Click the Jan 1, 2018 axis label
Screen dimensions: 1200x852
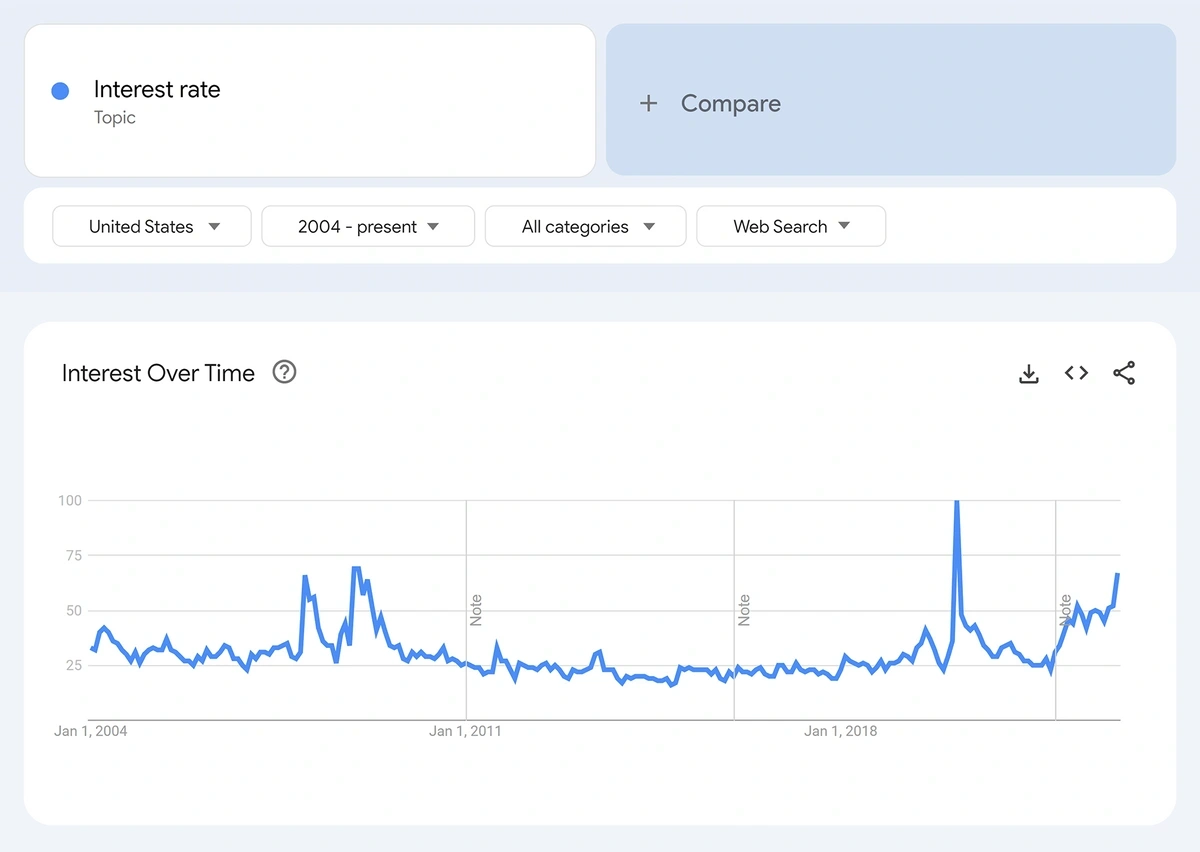pyautogui.click(x=840, y=731)
